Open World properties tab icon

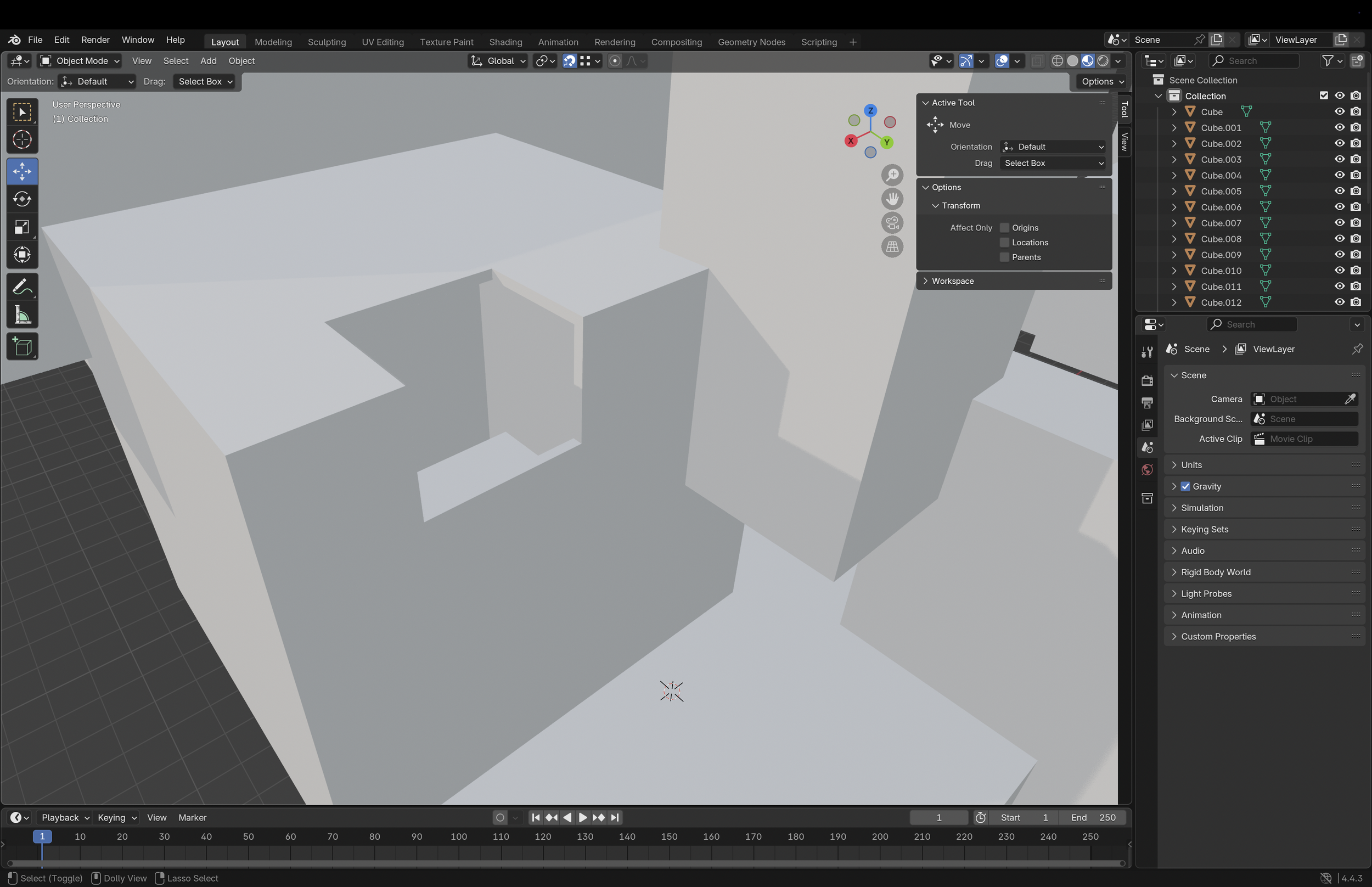click(1147, 470)
